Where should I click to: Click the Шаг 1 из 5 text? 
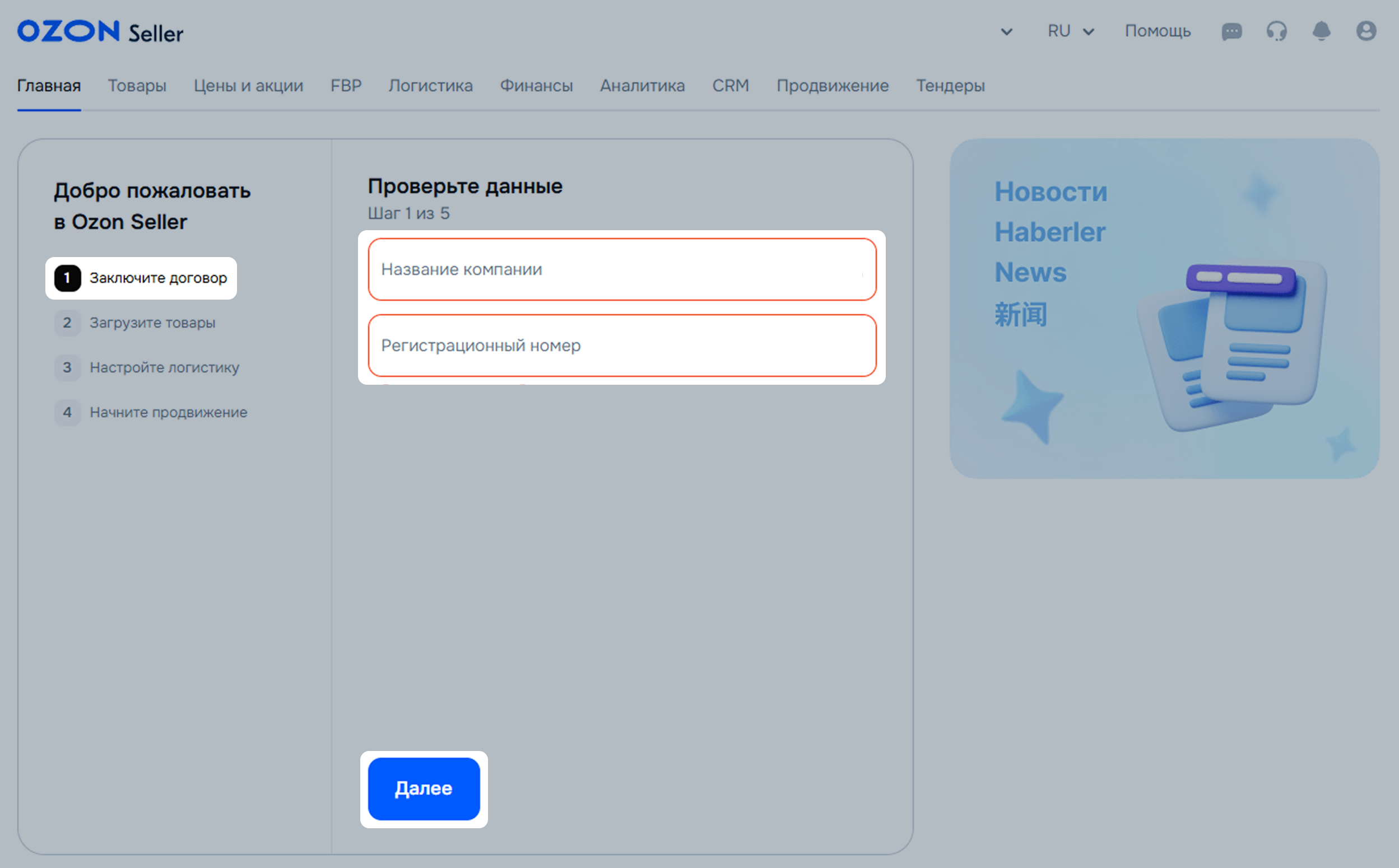coord(409,213)
